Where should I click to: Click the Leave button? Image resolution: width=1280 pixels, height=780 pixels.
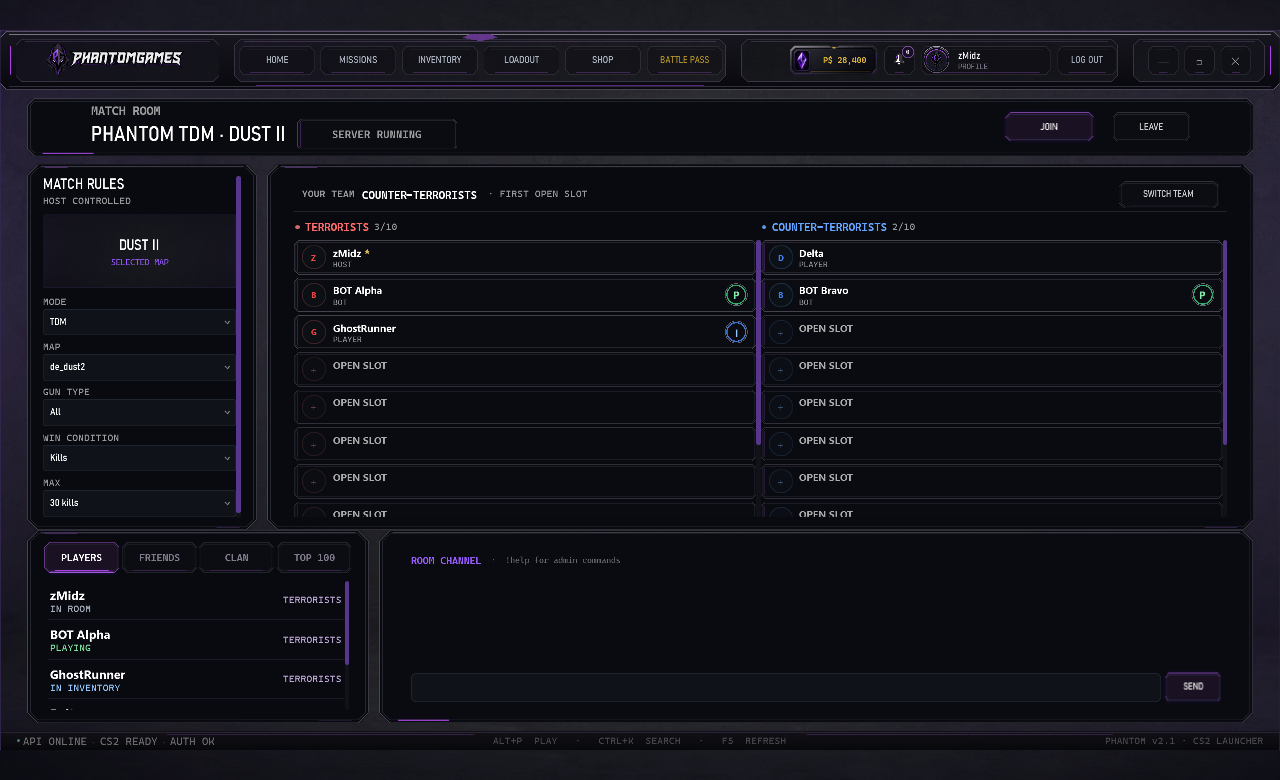[1151, 127]
